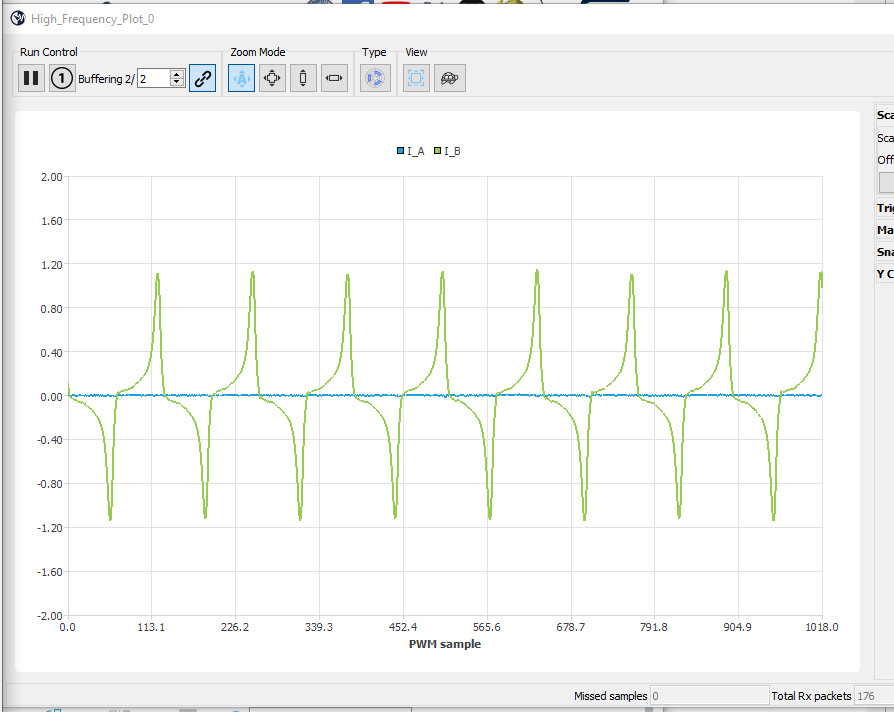Screen dimensions: 894x712
Task: Select the four-arrow zoom mode icon
Action: [x=272, y=78]
